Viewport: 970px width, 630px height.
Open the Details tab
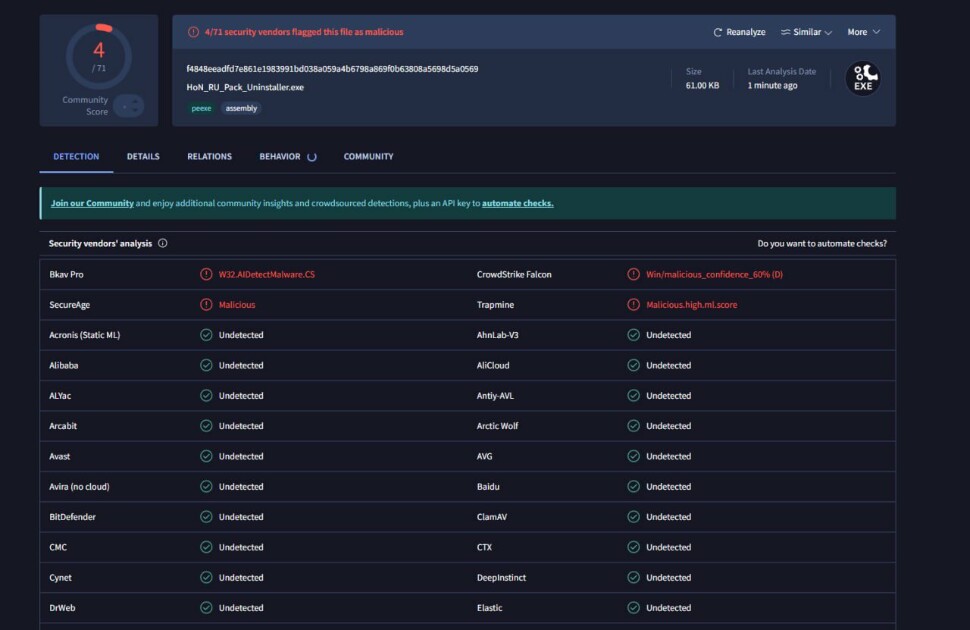click(x=143, y=157)
